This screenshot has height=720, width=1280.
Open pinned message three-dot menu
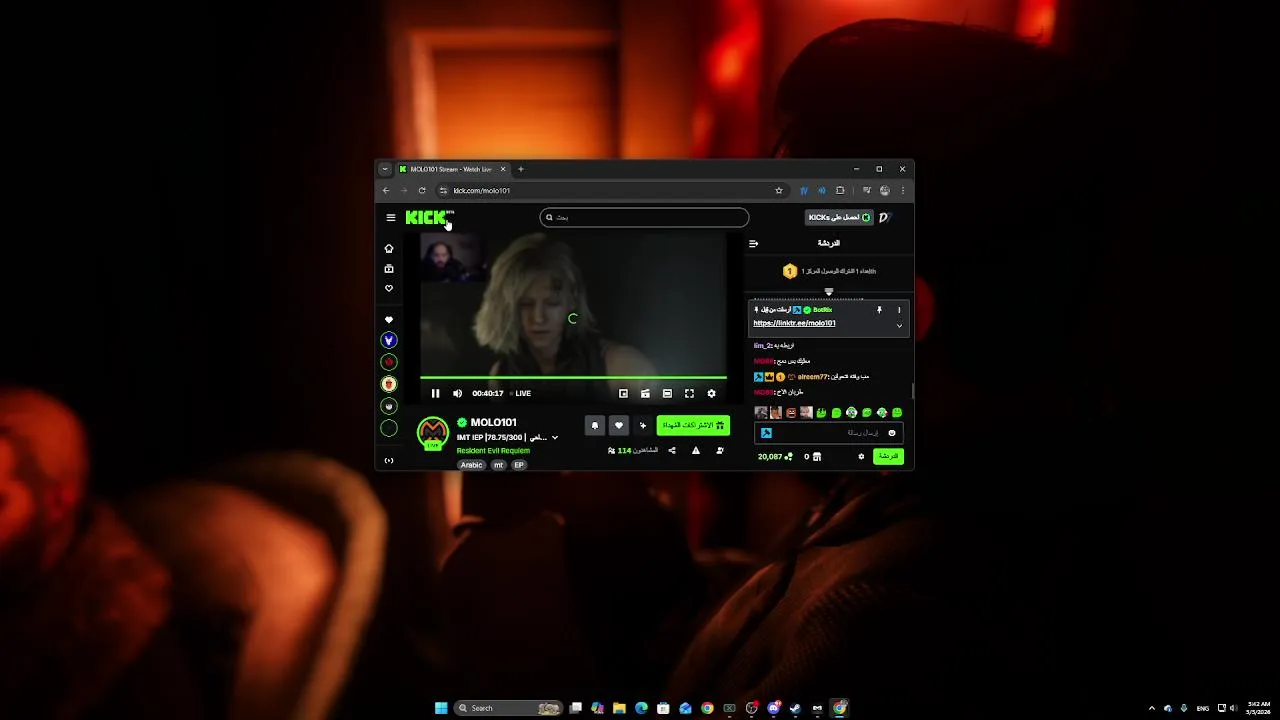(x=899, y=310)
